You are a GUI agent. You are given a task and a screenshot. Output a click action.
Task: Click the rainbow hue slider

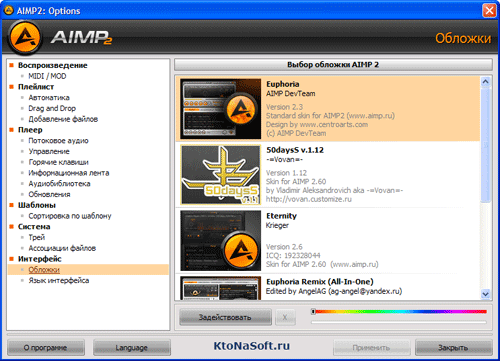[399, 312]
